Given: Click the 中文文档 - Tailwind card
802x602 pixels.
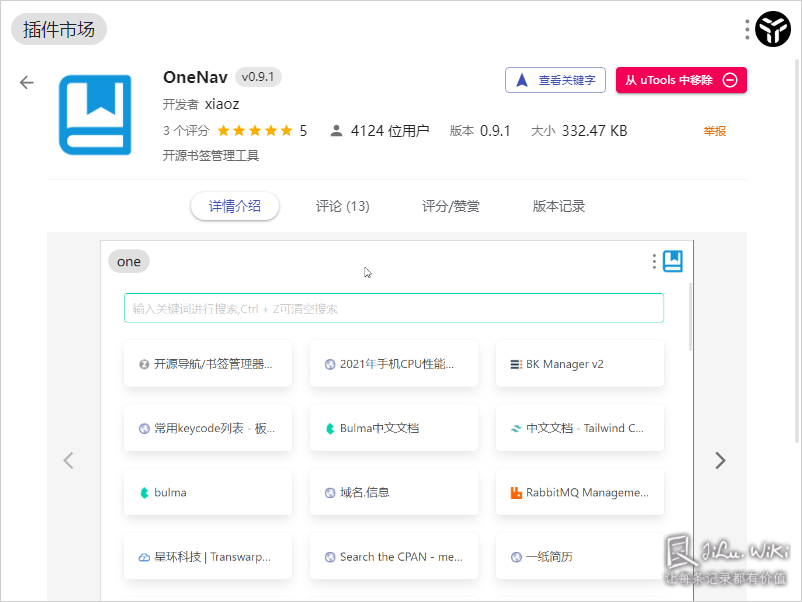Looking at the screenshot, I should (580, 428).
